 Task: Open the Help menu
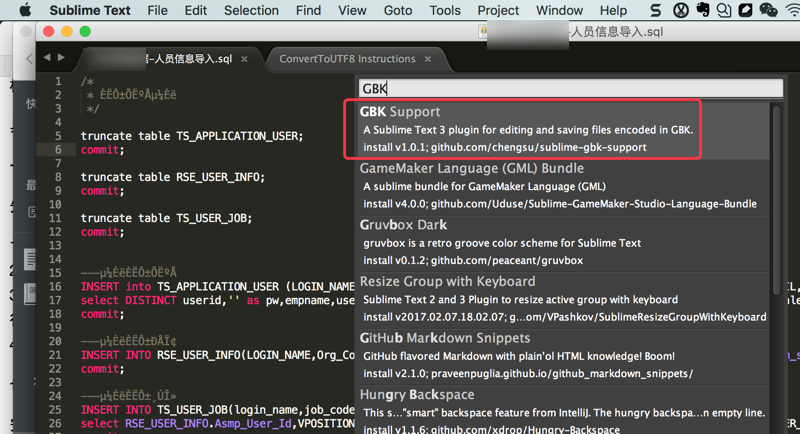click(613, 10)
